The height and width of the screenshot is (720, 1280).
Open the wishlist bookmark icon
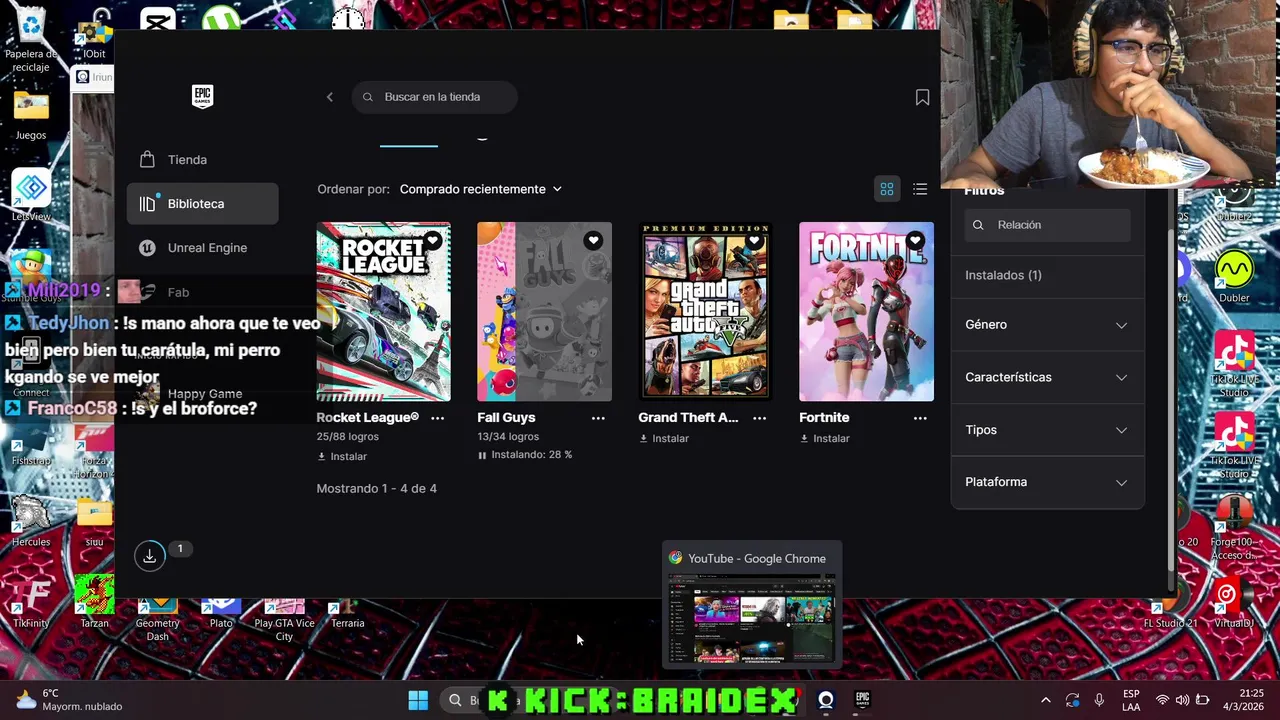(x=922, y=97)
